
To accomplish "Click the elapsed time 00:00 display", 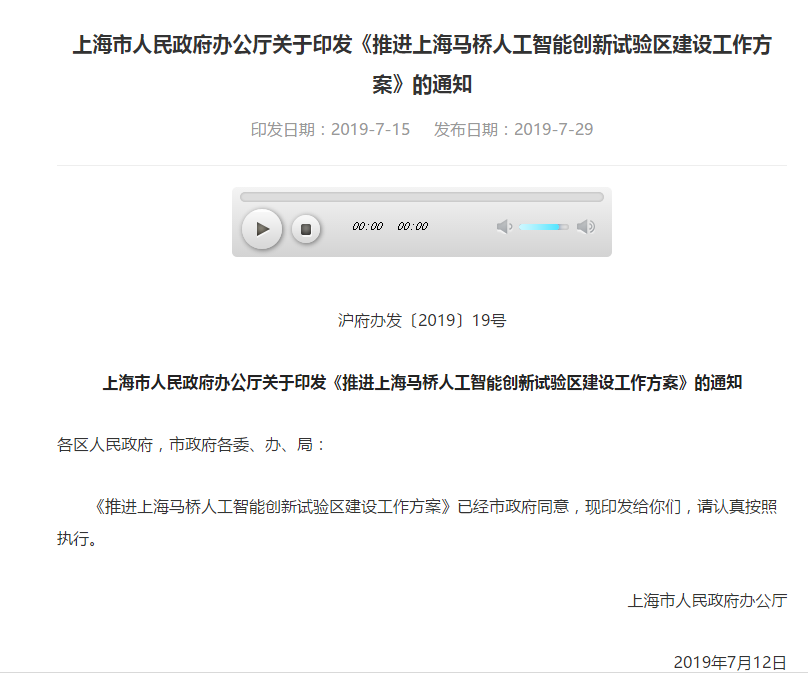I will (367, 227).
